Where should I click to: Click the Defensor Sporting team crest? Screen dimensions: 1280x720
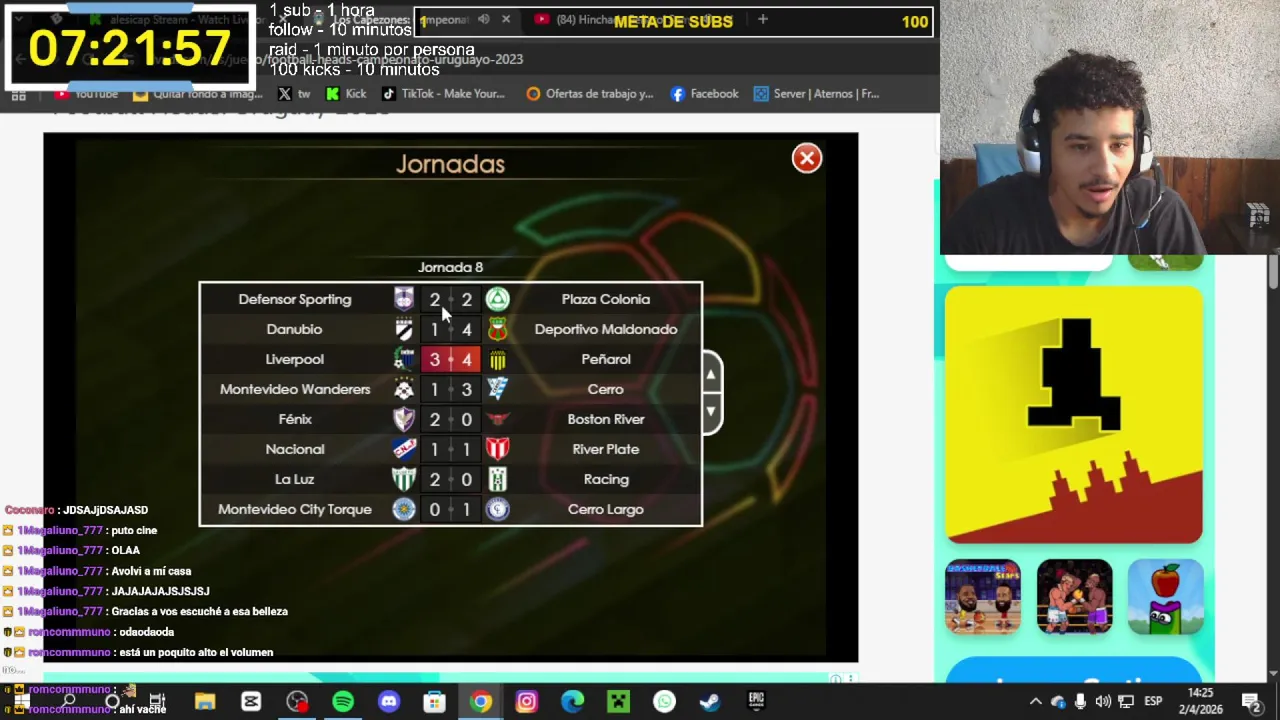(404, 299)
